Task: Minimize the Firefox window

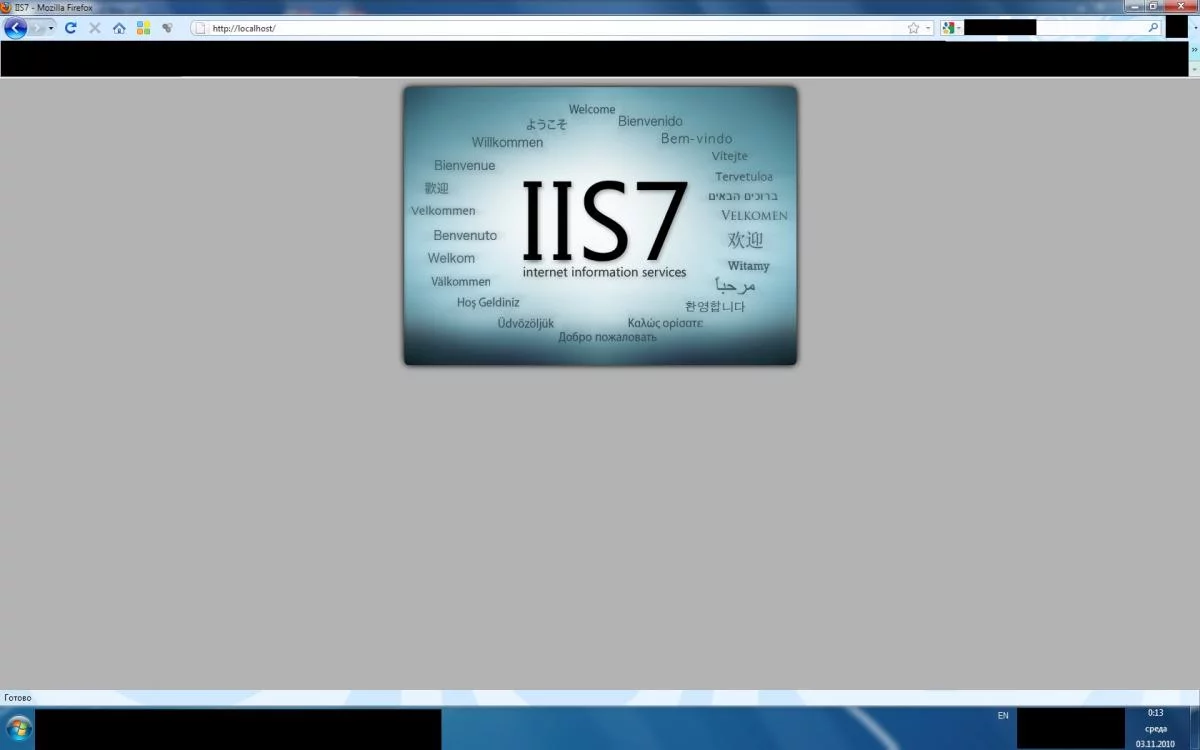Action: [x=1136, y=6]
